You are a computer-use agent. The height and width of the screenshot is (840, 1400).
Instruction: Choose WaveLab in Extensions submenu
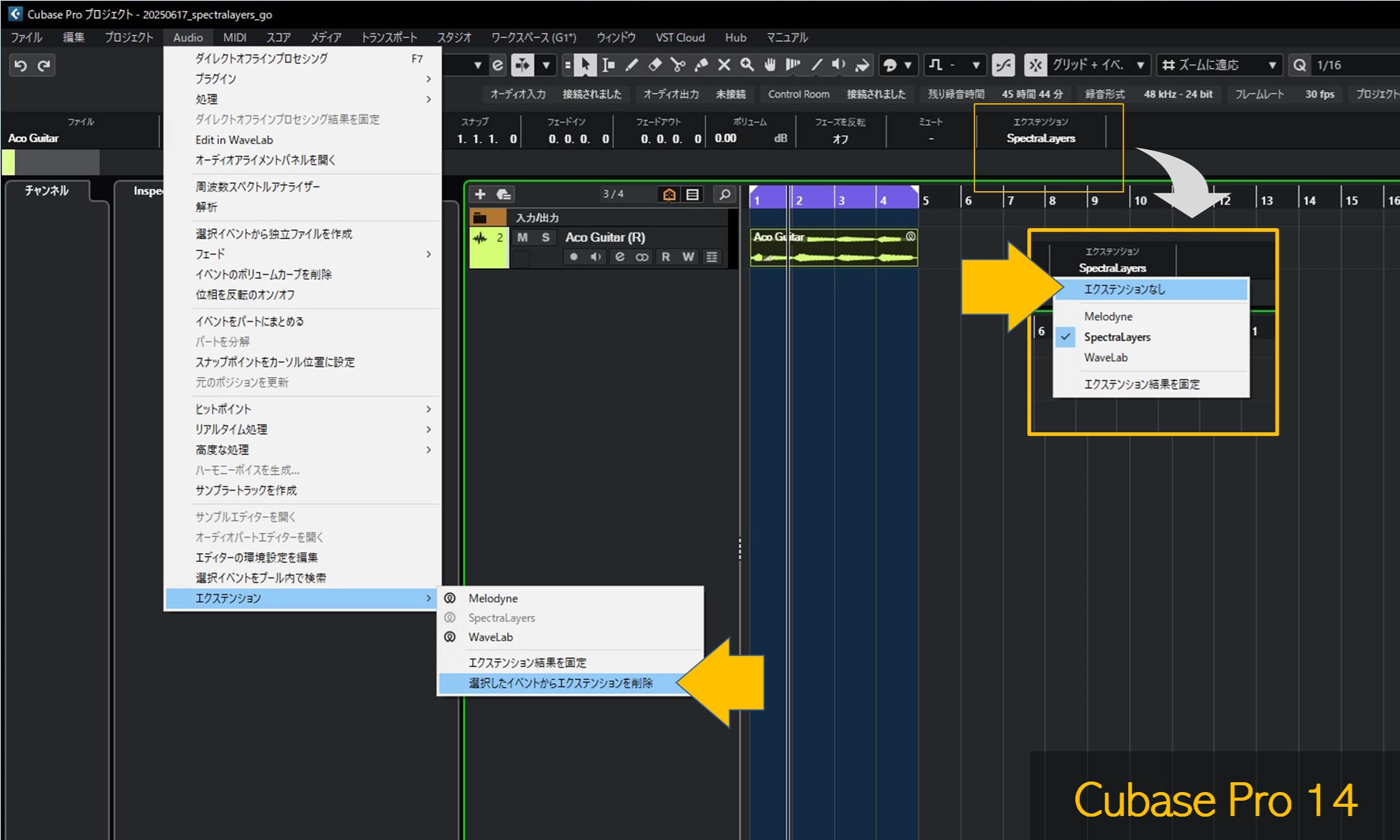[x=570, y=637]
